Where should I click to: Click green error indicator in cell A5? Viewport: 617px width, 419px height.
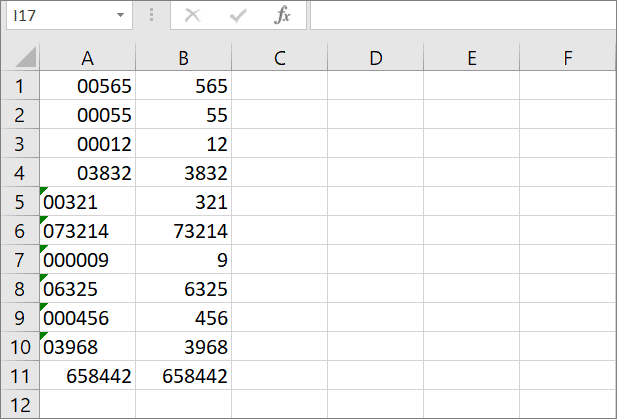[43, 191]
